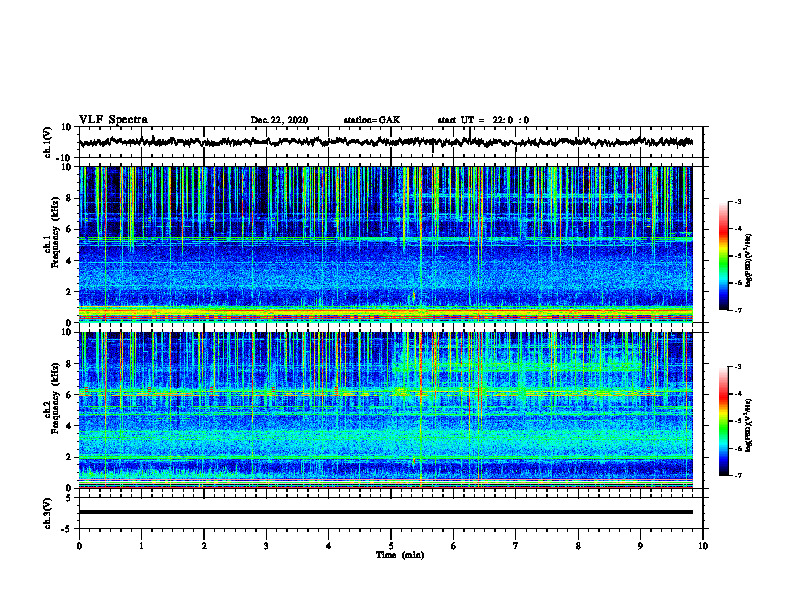Click the thick black ch.3(V) signal line

(386, 512)
